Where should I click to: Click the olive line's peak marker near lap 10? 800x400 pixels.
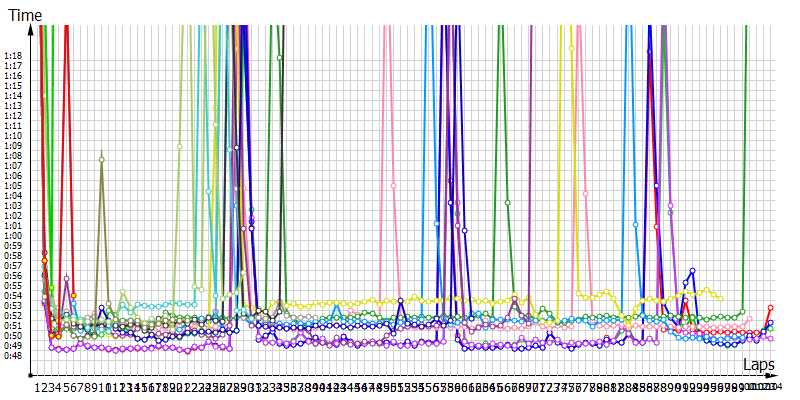pos(102,160)
